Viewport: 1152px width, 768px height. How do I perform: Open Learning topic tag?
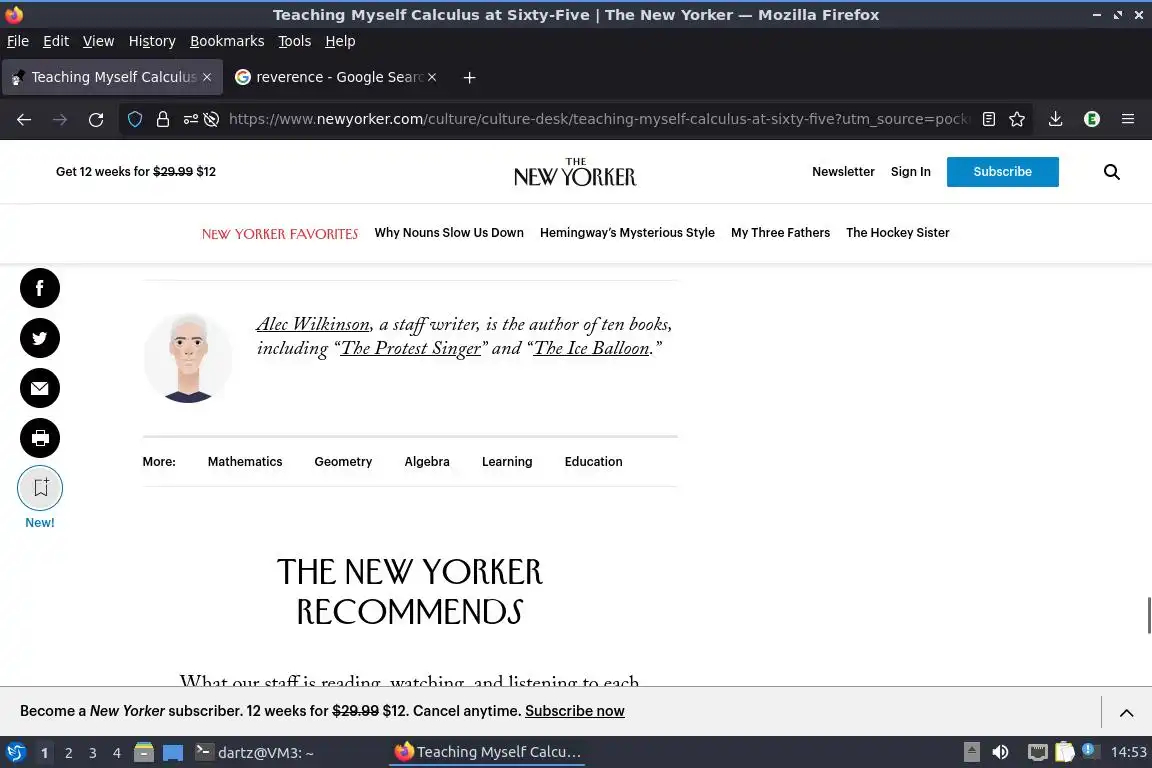[x=507, y=462]
